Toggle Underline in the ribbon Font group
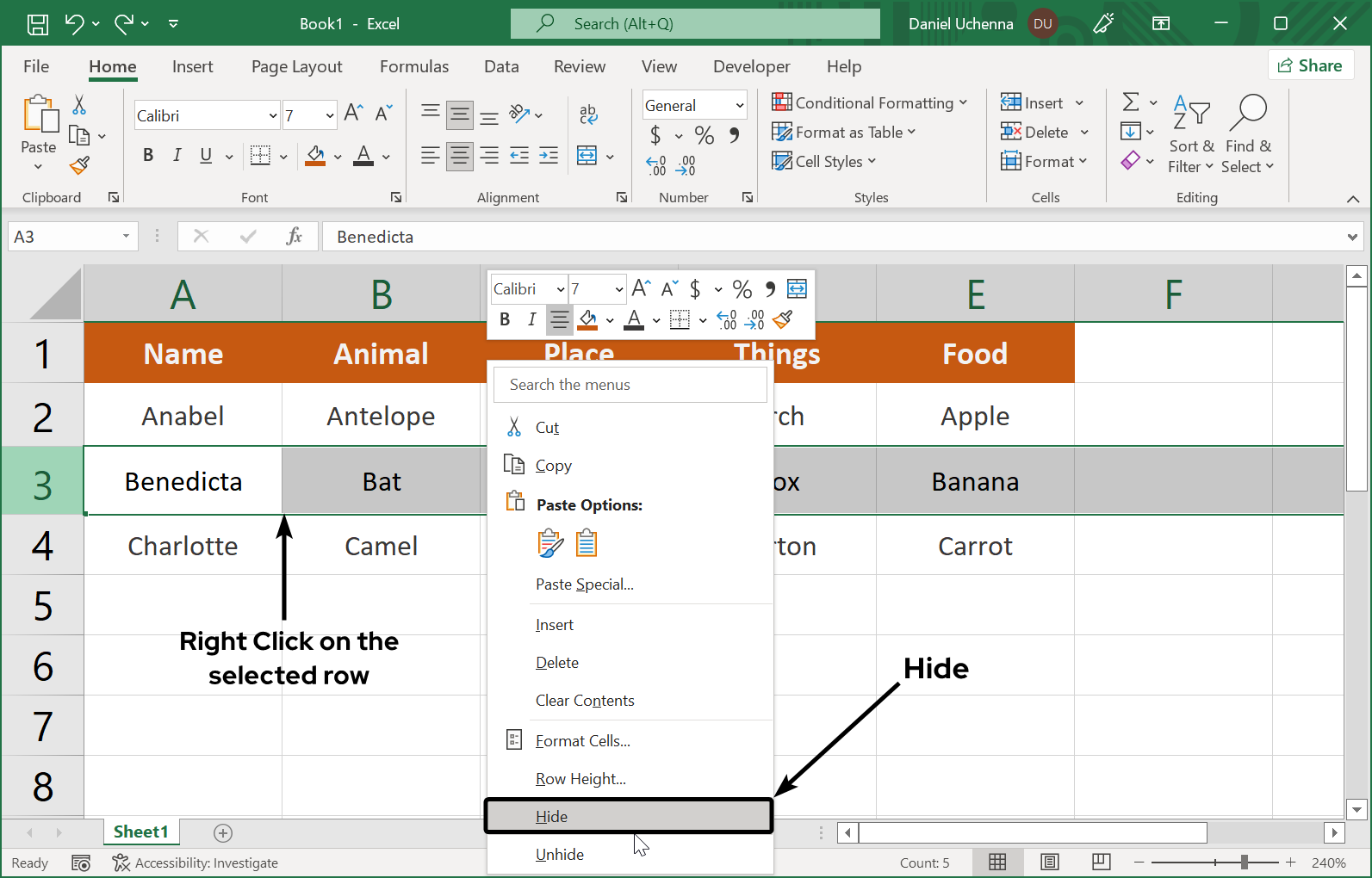 206,155
